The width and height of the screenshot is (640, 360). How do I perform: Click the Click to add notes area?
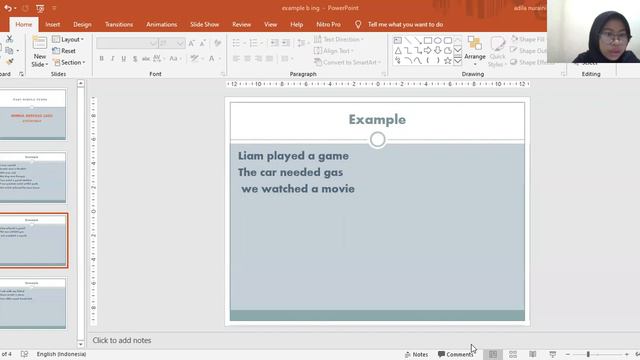tap(122, 340)
